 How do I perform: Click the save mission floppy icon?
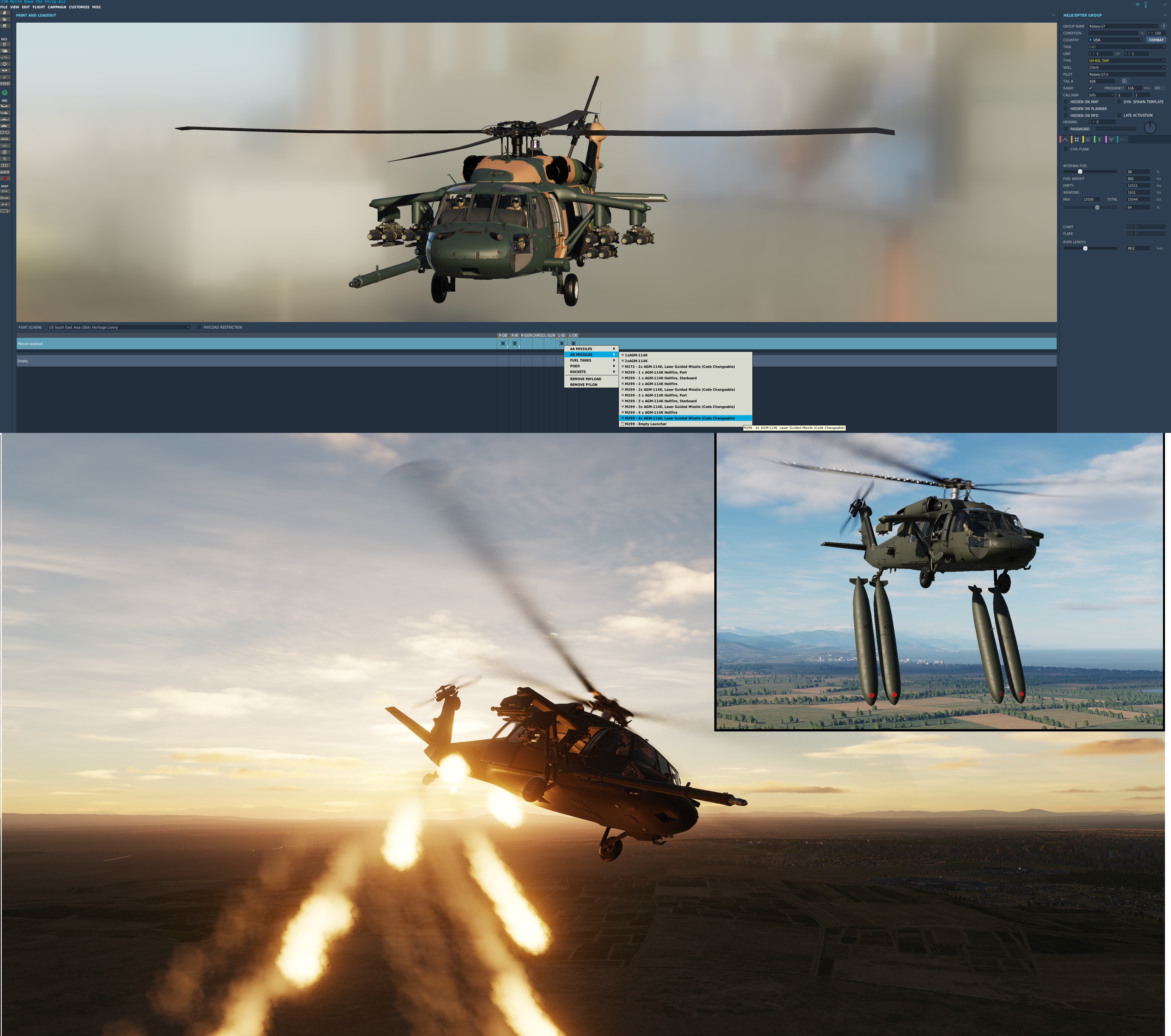click(x=5, y=26)
